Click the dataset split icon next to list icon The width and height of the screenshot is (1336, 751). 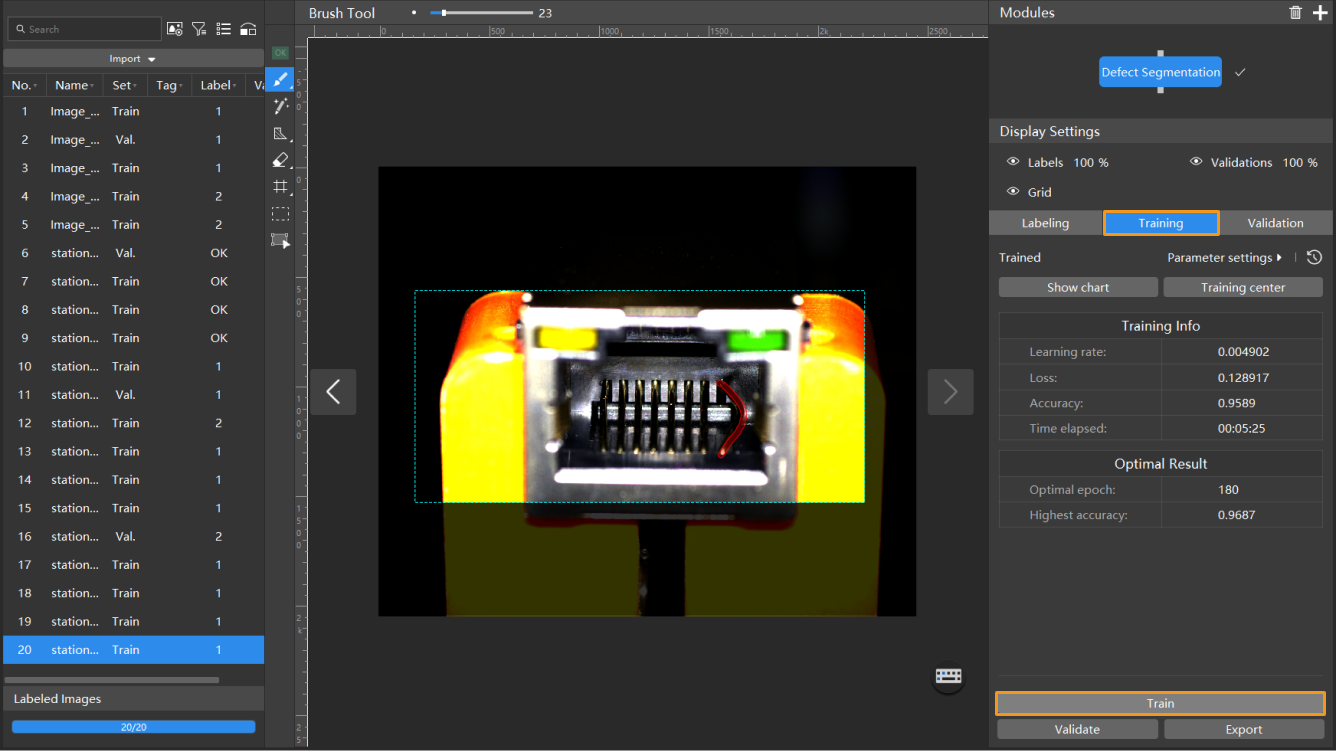pyautogui.click(x=248, y=29)
